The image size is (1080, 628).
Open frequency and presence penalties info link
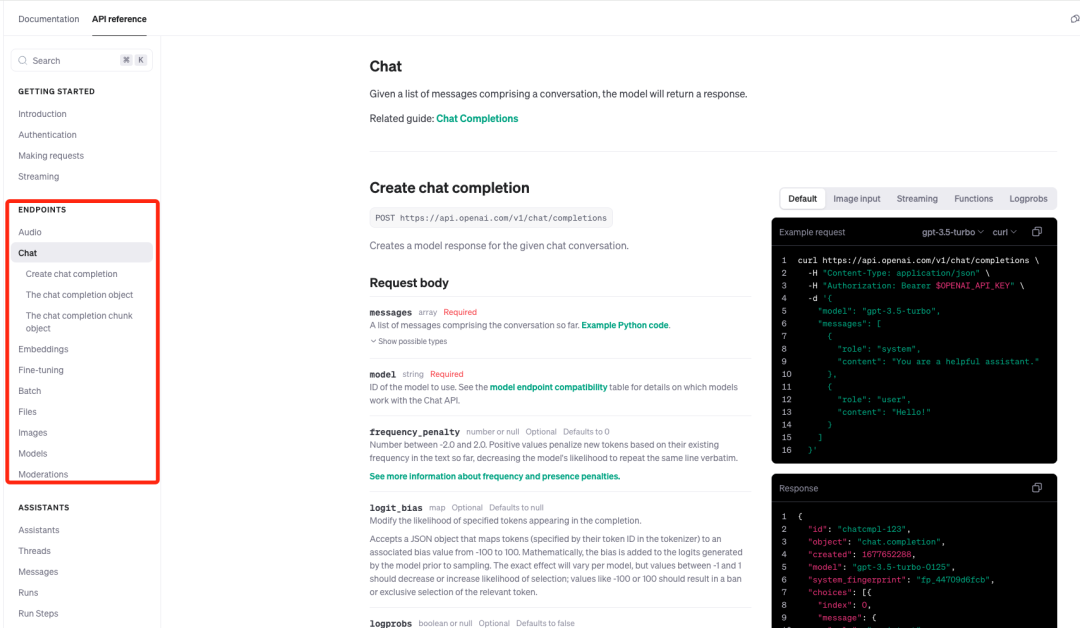pos(494,476)
